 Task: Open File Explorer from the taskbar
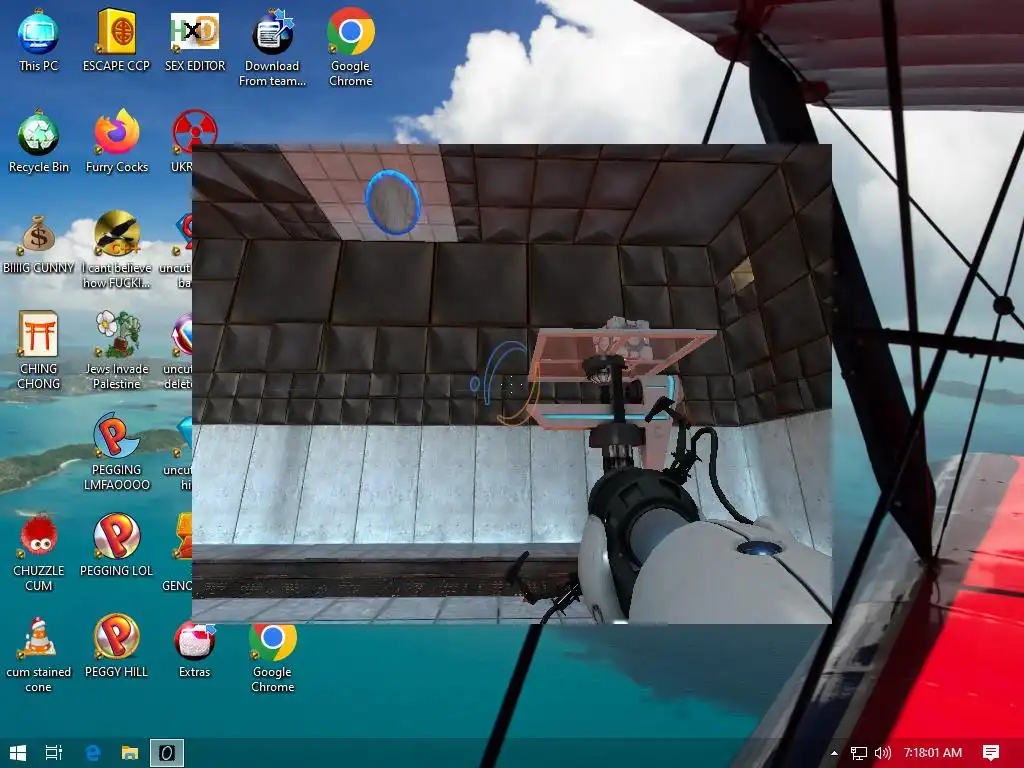(x=130, y=753)
